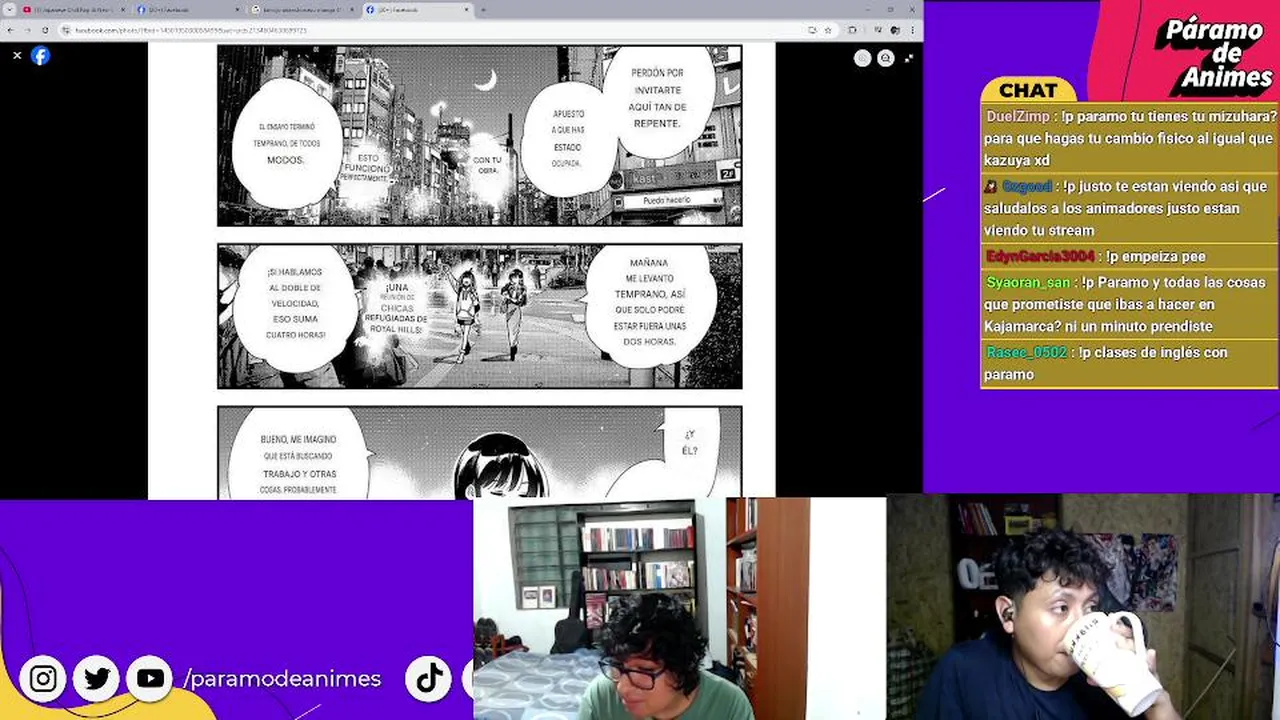Close the YouTube tab
The image size is (1280, 720).
pyautogui.click(x=123, y=10)
